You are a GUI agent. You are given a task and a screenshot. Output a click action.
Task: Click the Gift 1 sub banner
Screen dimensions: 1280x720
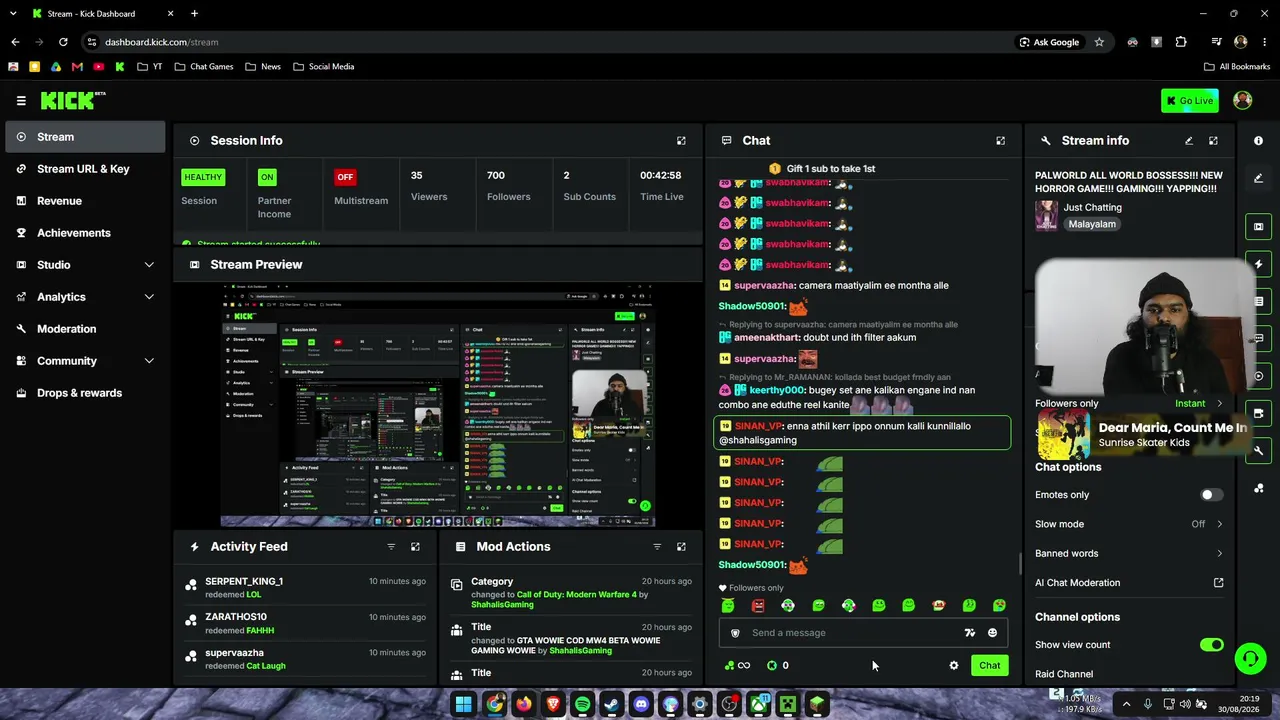(822, 169)
